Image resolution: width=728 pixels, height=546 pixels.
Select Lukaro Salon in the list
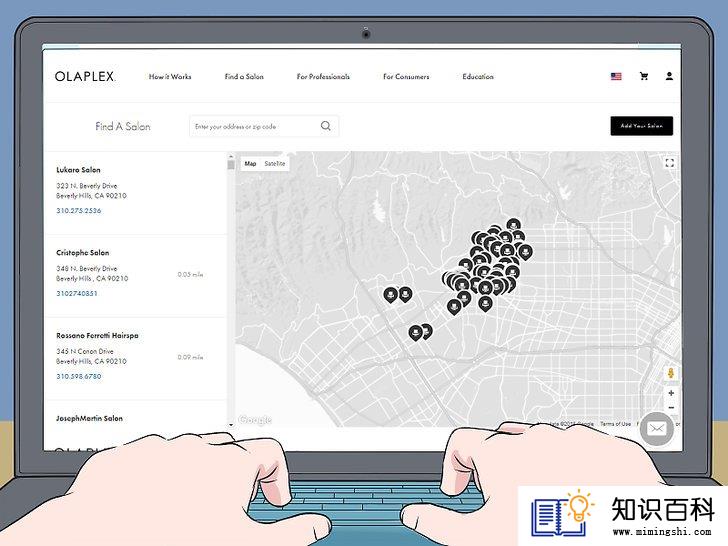click(78, 170)
